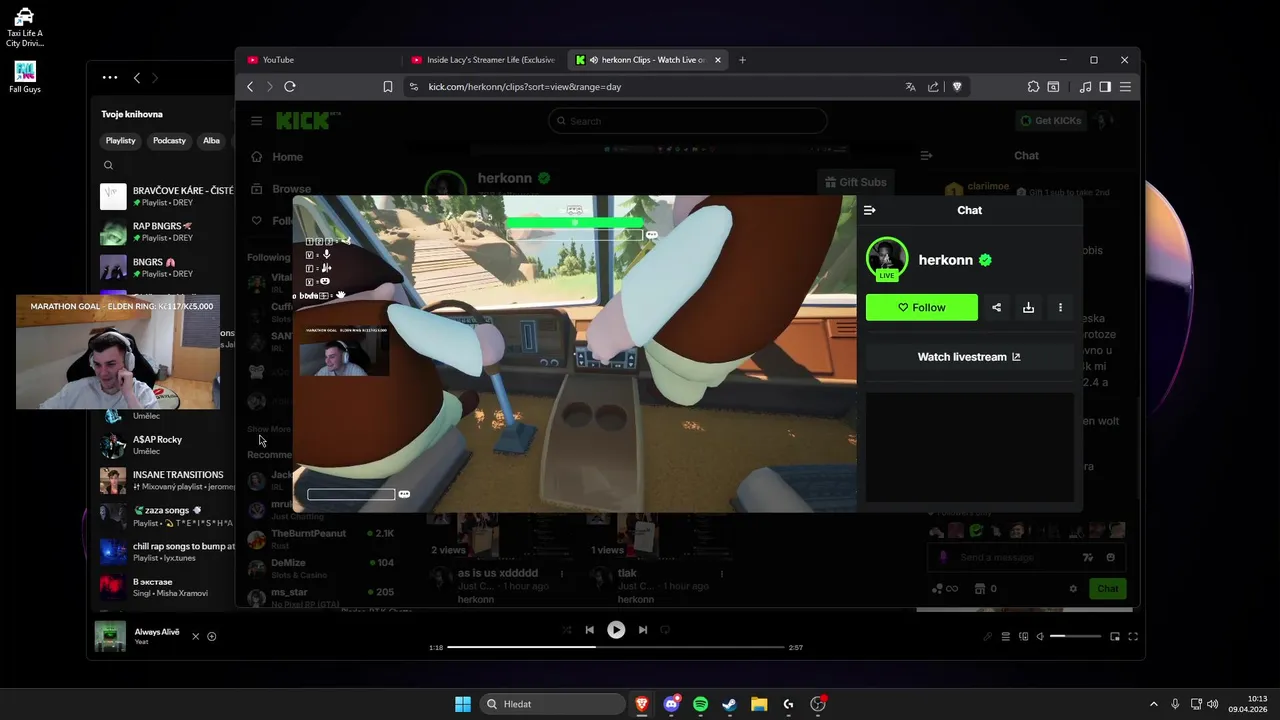Open Spotify fullscreen view icon
This screenshot has height=720, width=1280.
tap(1133, 637)
